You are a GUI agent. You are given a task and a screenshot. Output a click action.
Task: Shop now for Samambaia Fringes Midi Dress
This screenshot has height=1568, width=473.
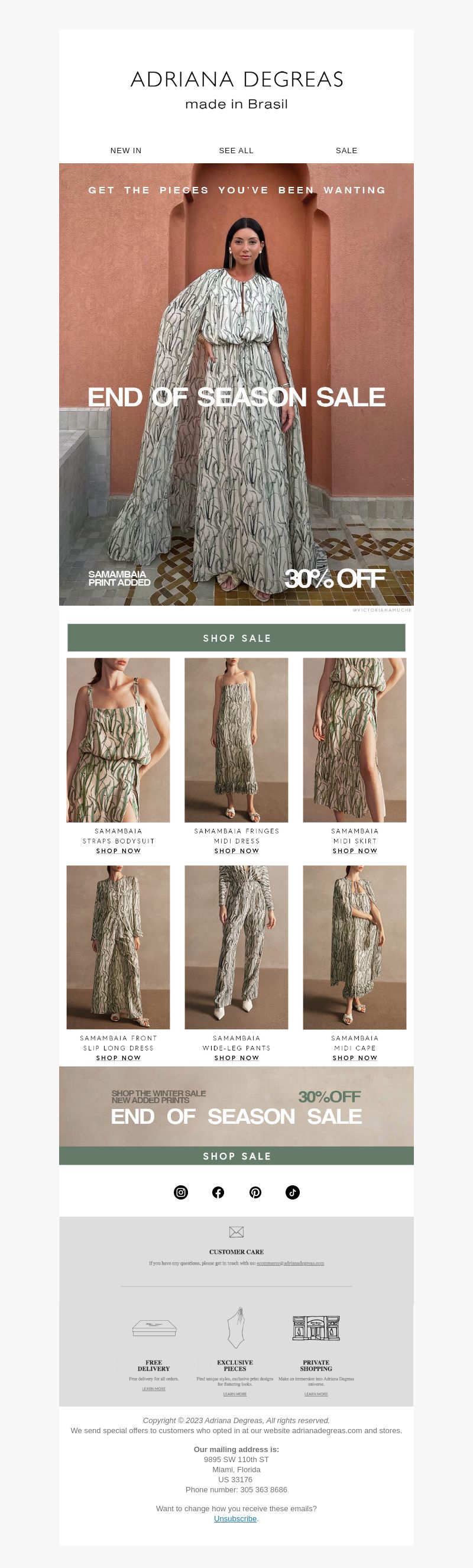pyautogui.click(x=236, y=851)
